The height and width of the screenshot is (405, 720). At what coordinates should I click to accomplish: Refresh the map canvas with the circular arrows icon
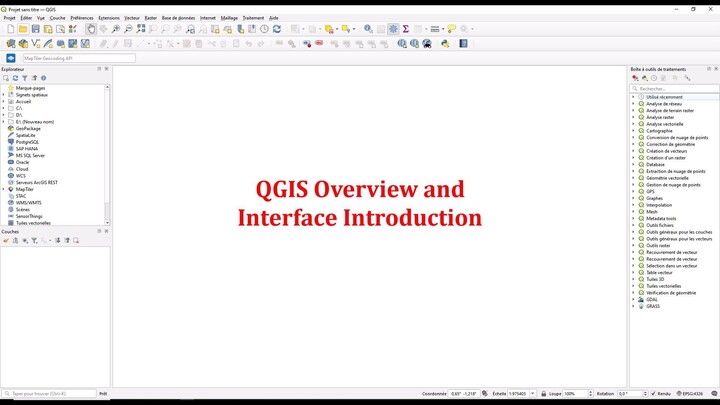pyautogui.click(x=277, y=29)
